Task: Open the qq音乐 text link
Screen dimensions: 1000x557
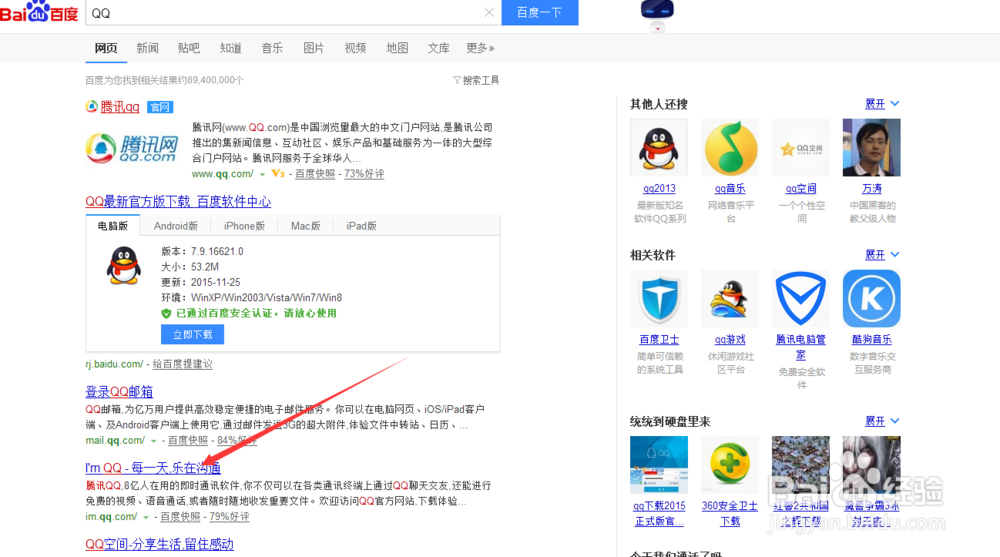Action: coord(730,189)
